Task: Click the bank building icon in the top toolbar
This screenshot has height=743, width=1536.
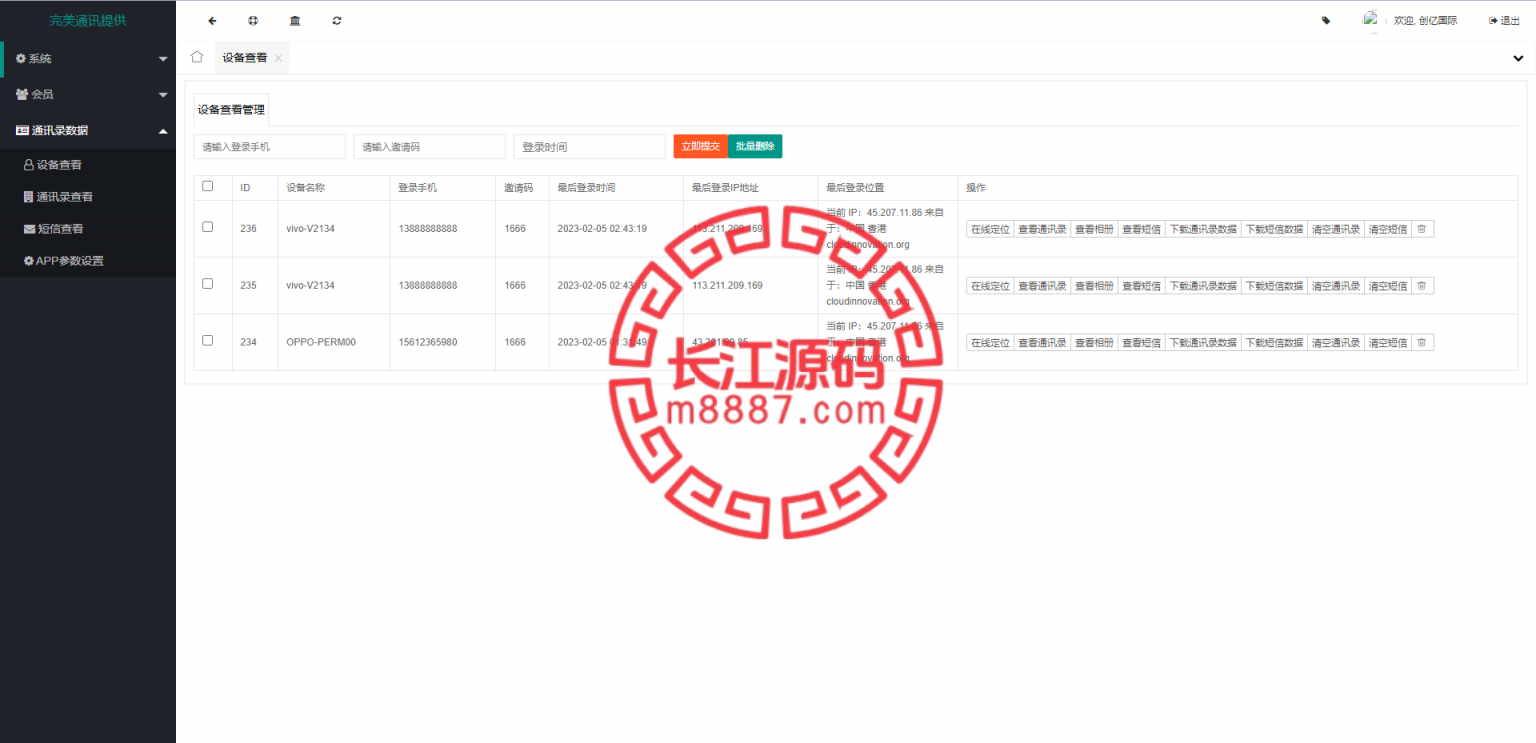Action: pos(294,20)
